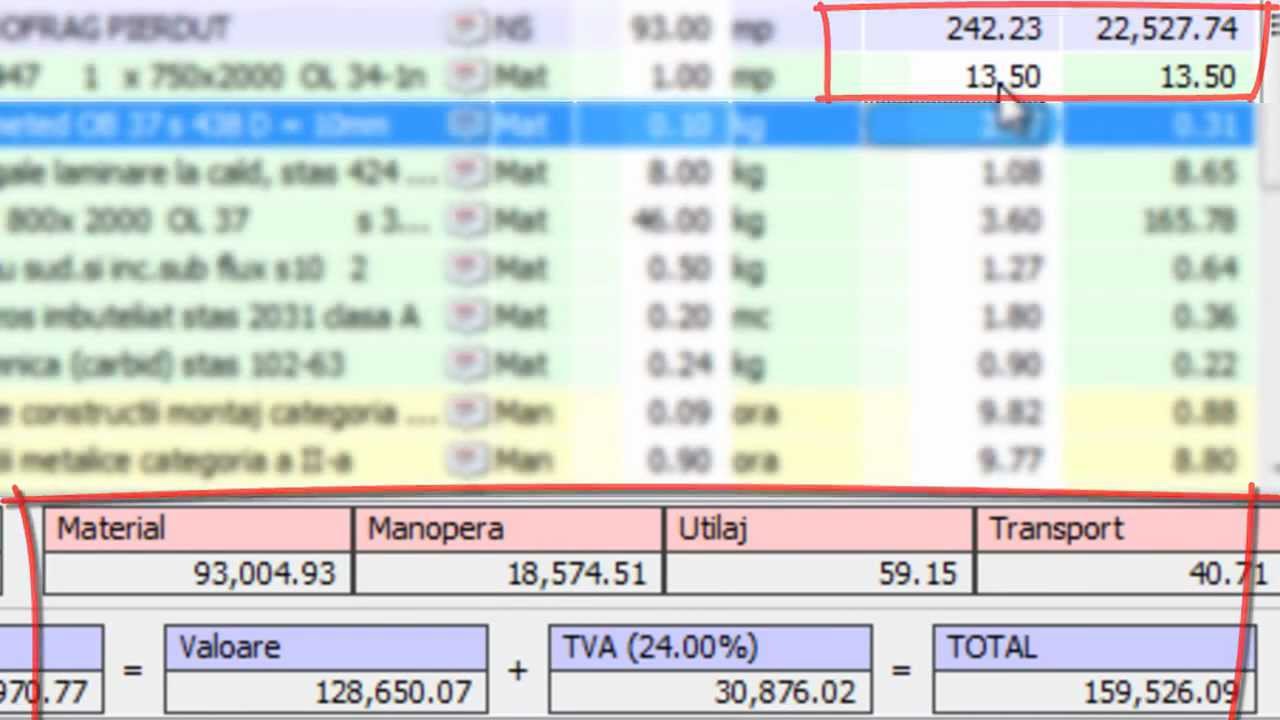Select the total cell 22,527.74
Viewport: 1280px width, 720px height.
1160,29
